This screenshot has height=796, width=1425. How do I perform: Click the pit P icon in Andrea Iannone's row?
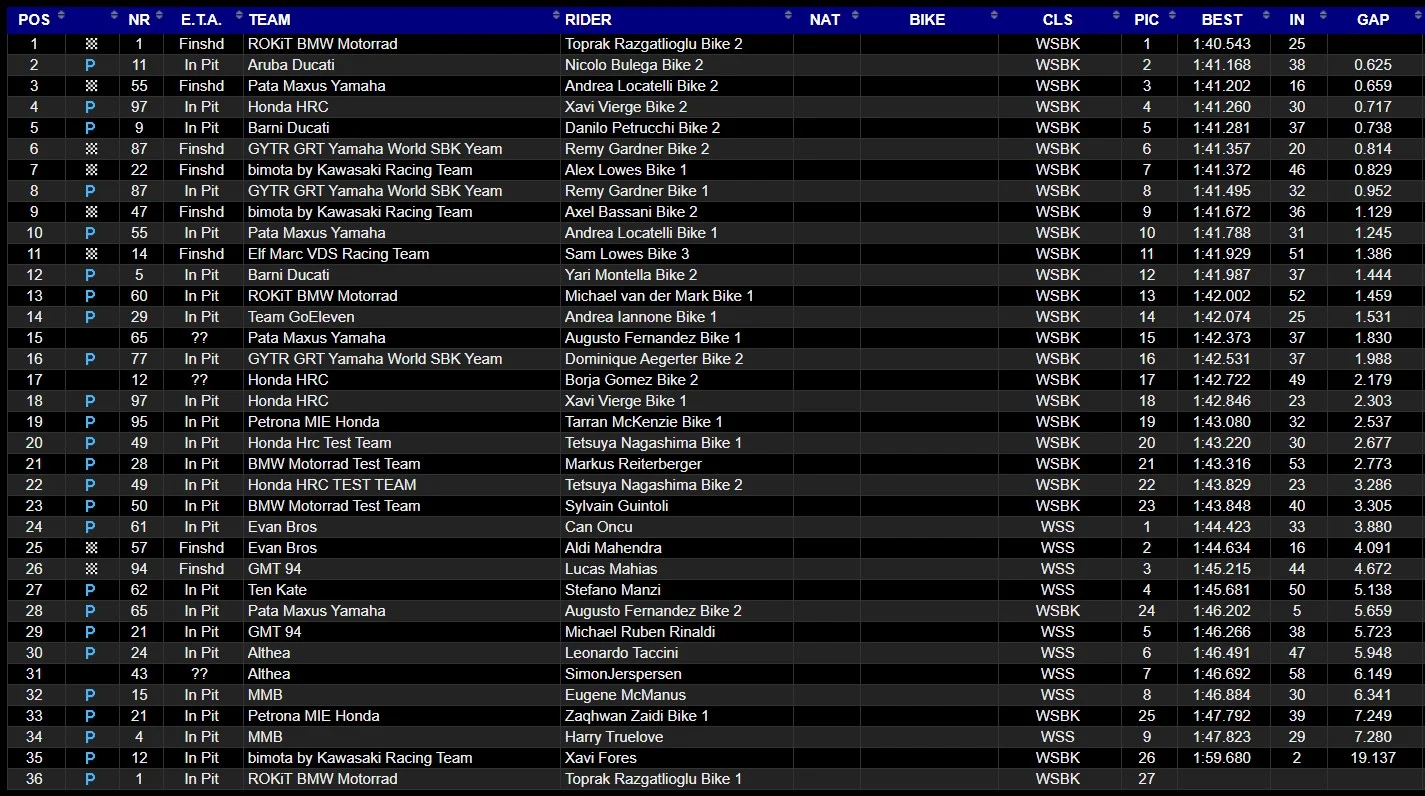(x=91, y=317)
